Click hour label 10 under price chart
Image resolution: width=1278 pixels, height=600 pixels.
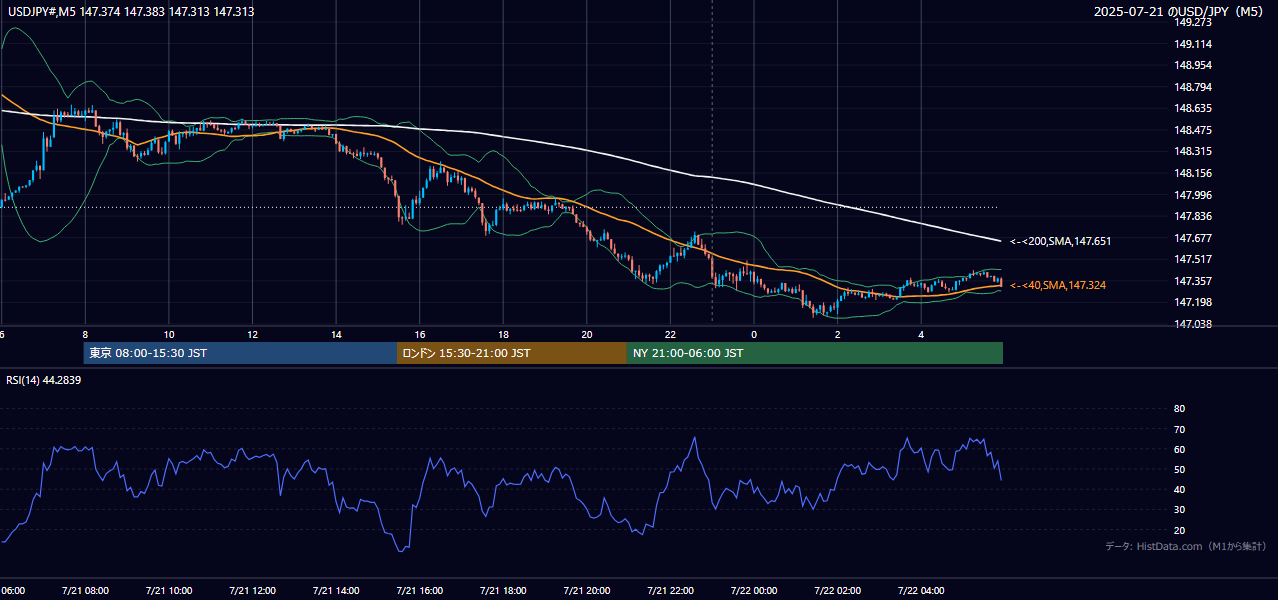point(169,334)
